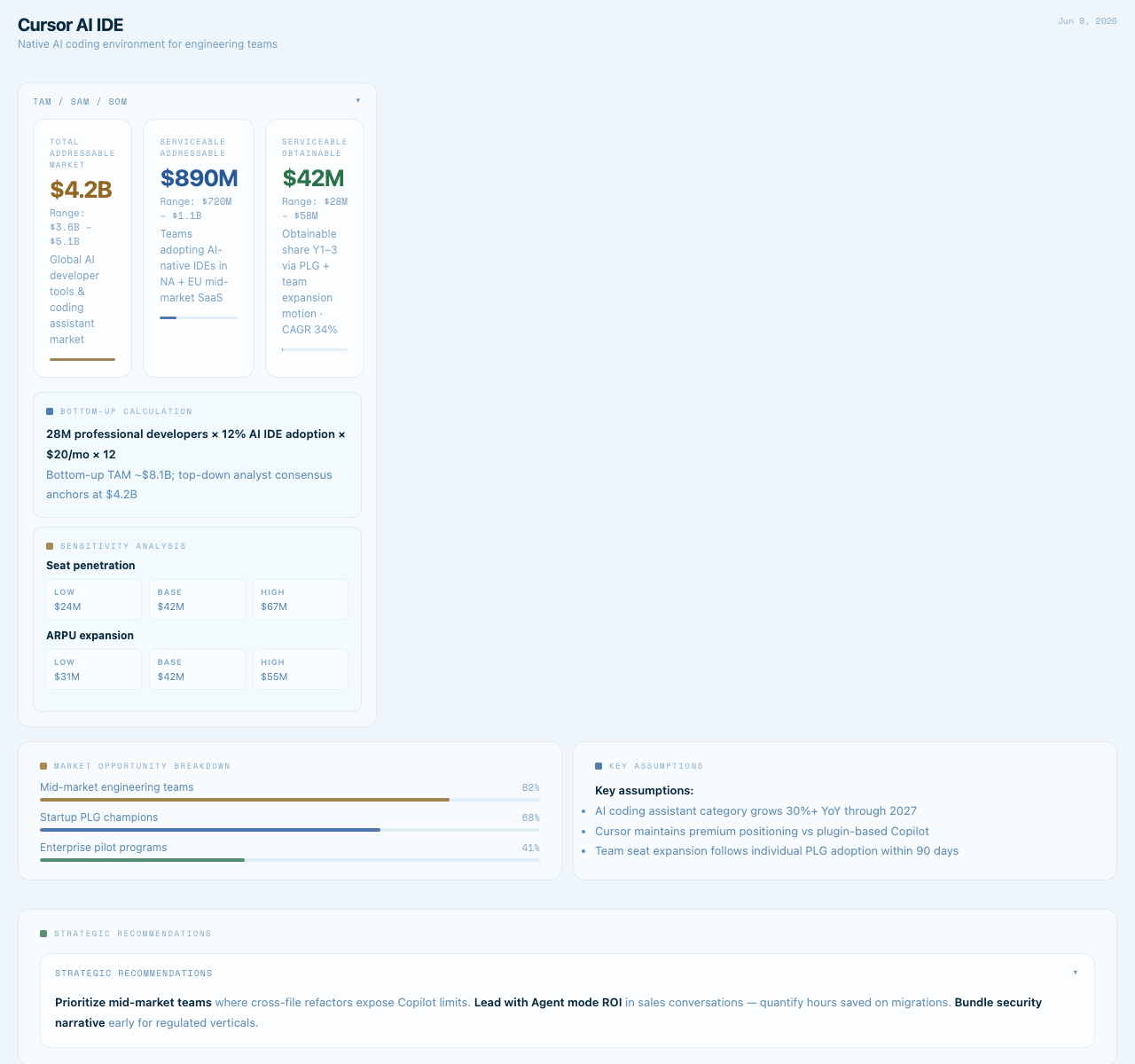Viewport: 1135px width, 1064px height.
Task: Select the Total Addressable Market $4.2B card
Action: click(x=82, y=248)
